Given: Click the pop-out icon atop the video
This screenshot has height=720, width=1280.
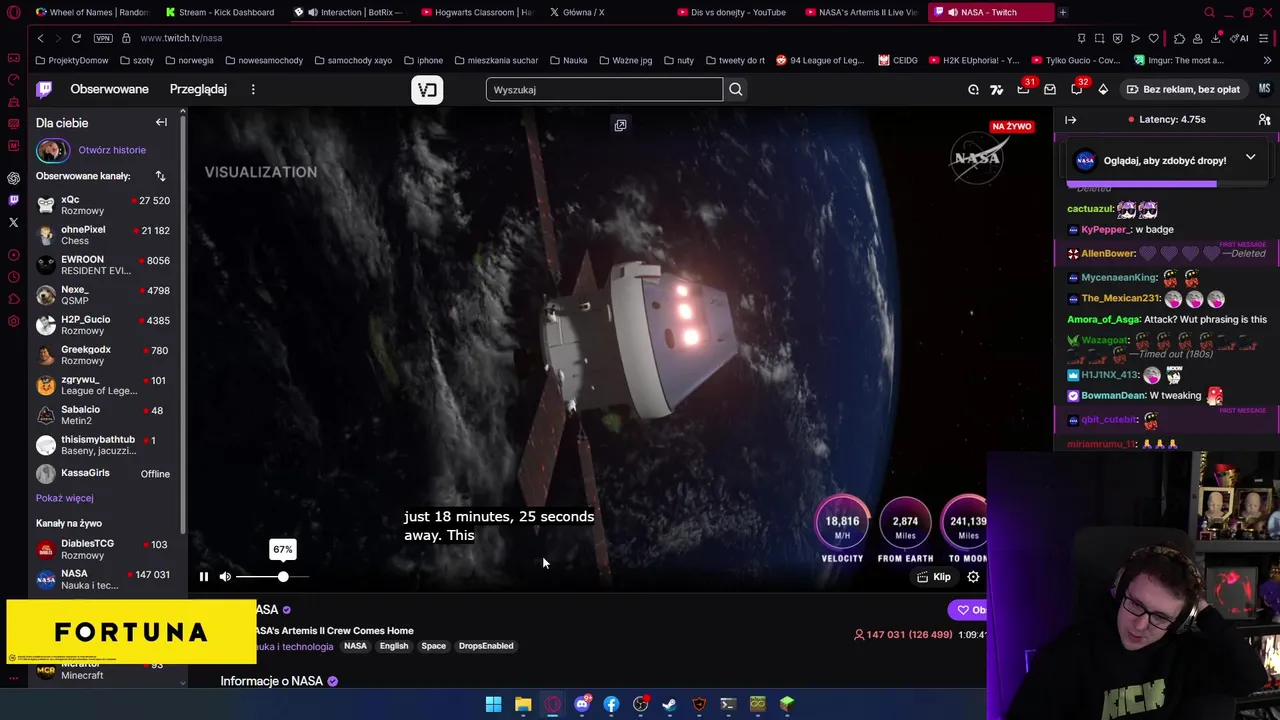Looking at the screenshot, I should (x=620, y=125).
